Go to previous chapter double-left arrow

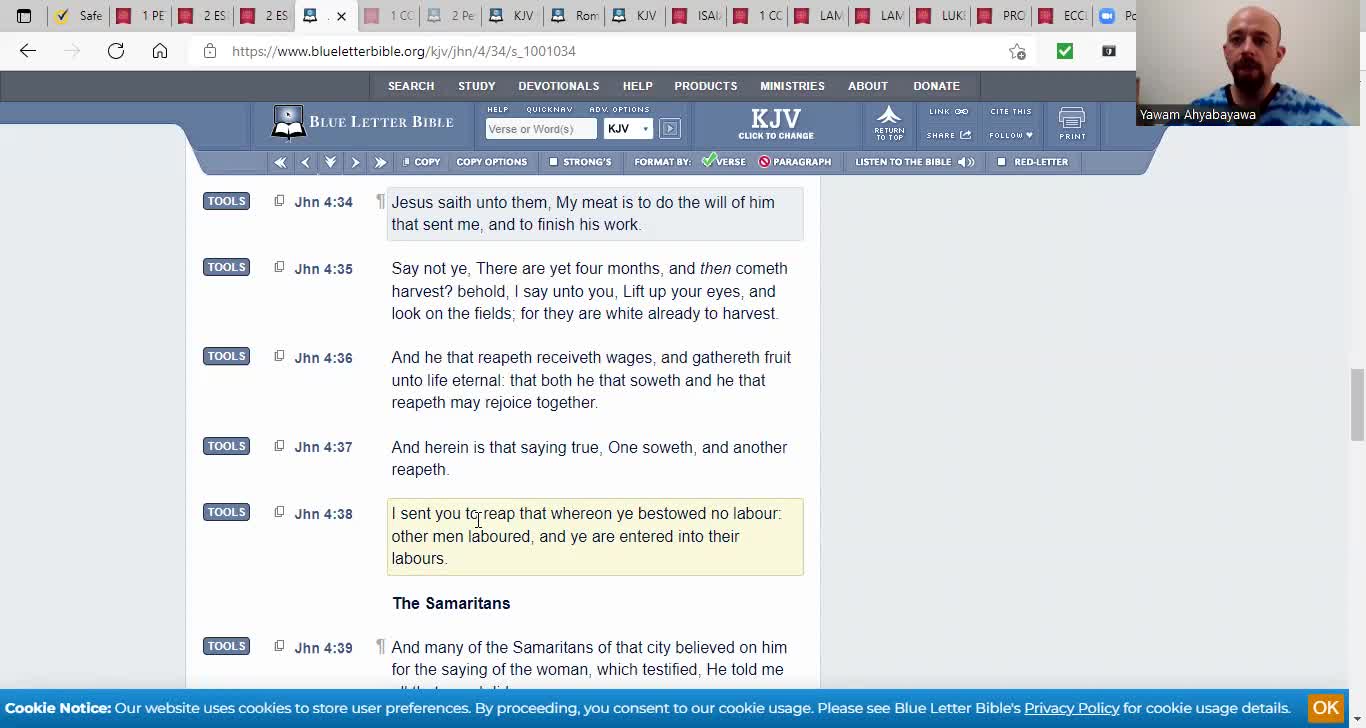(x=280, y=162)
